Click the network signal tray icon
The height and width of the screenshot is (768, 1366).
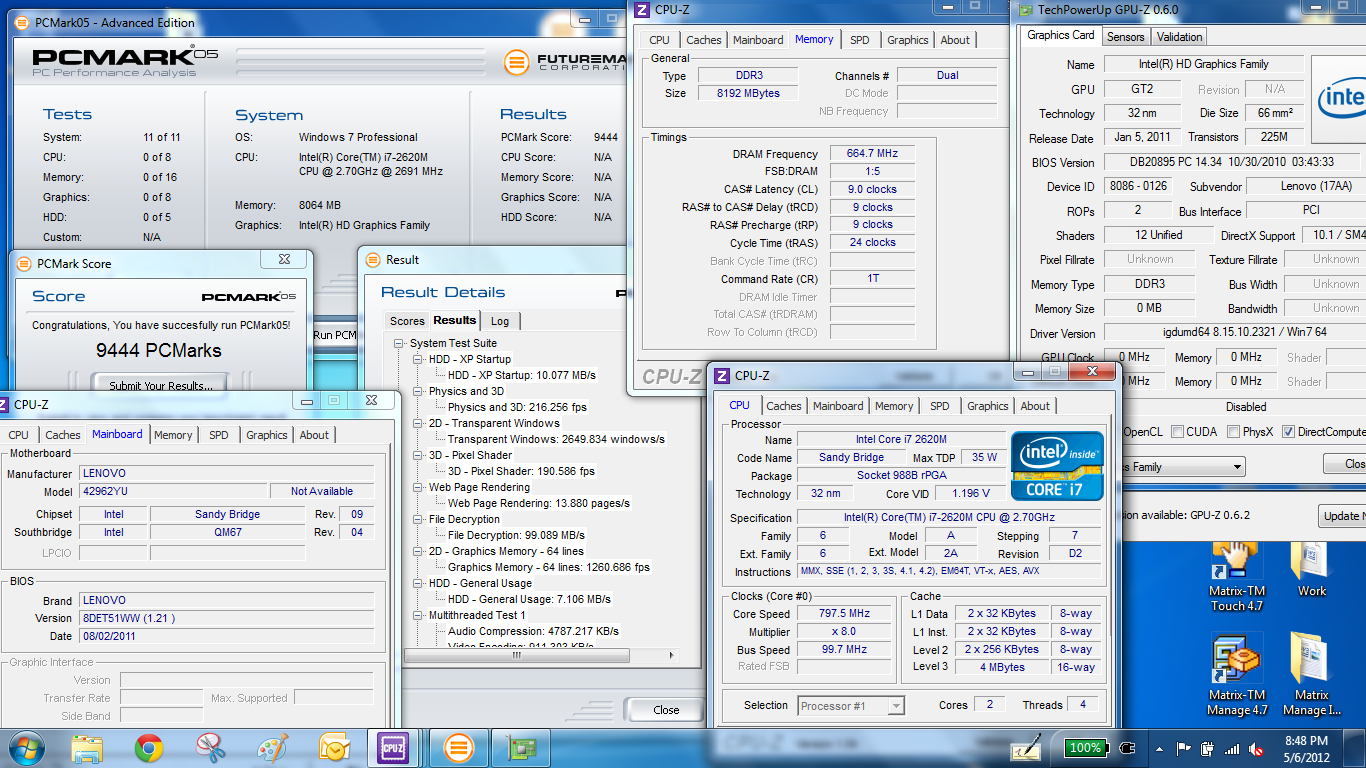pos(1233,748)
